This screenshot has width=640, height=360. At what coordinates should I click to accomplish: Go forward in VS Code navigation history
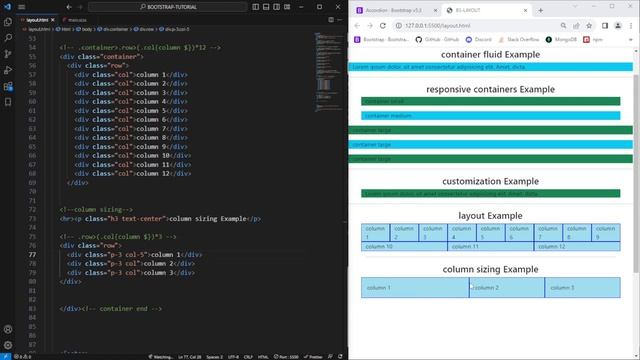coord(80,7)
